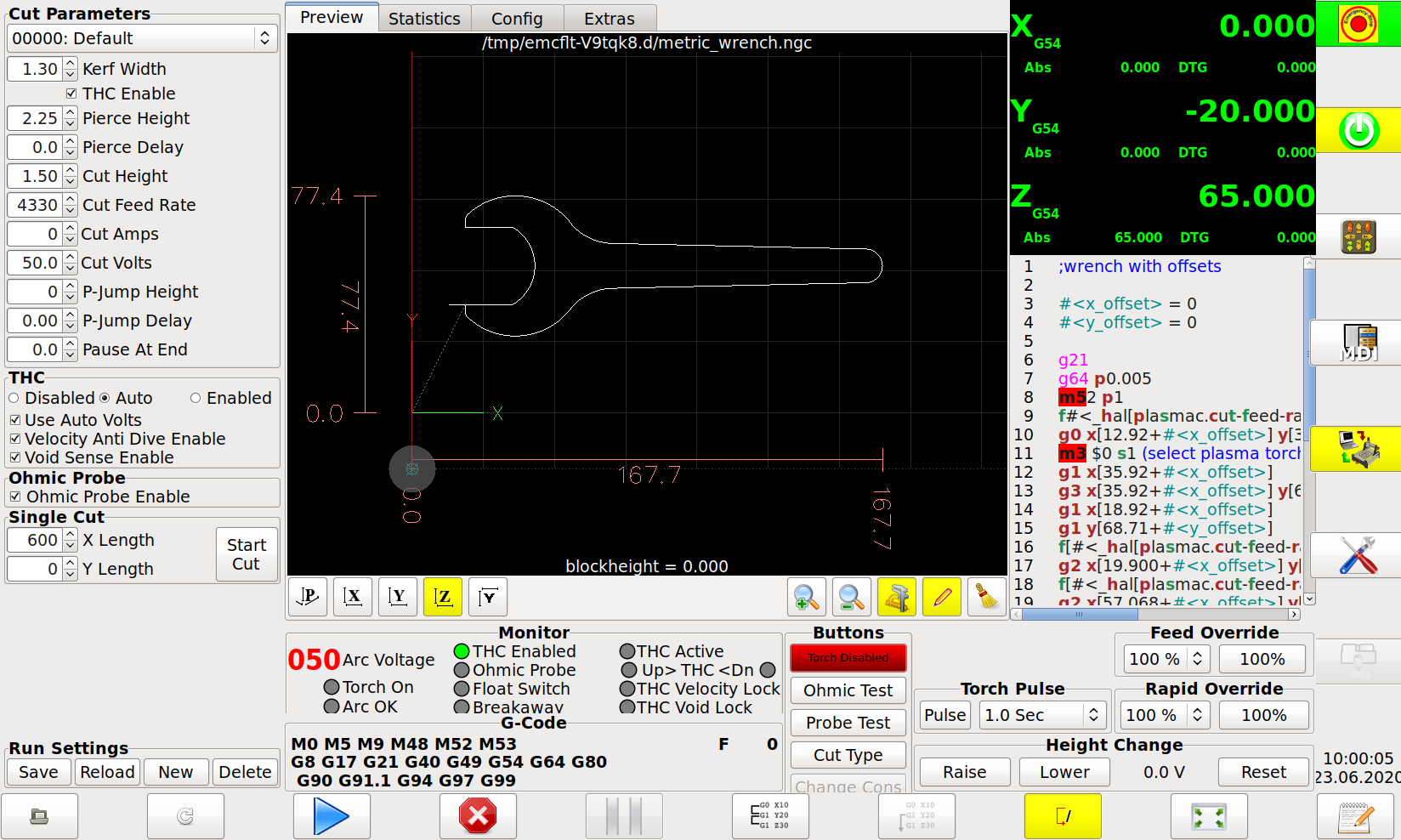Adjust the Cut Volts spinner arrows

tap(70, 263)
